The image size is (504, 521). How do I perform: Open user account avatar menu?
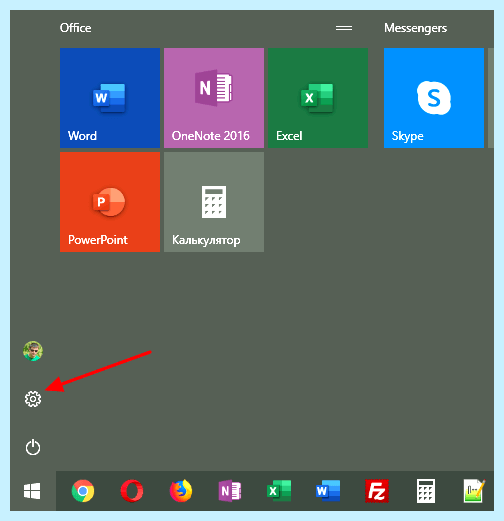(33, 351)
